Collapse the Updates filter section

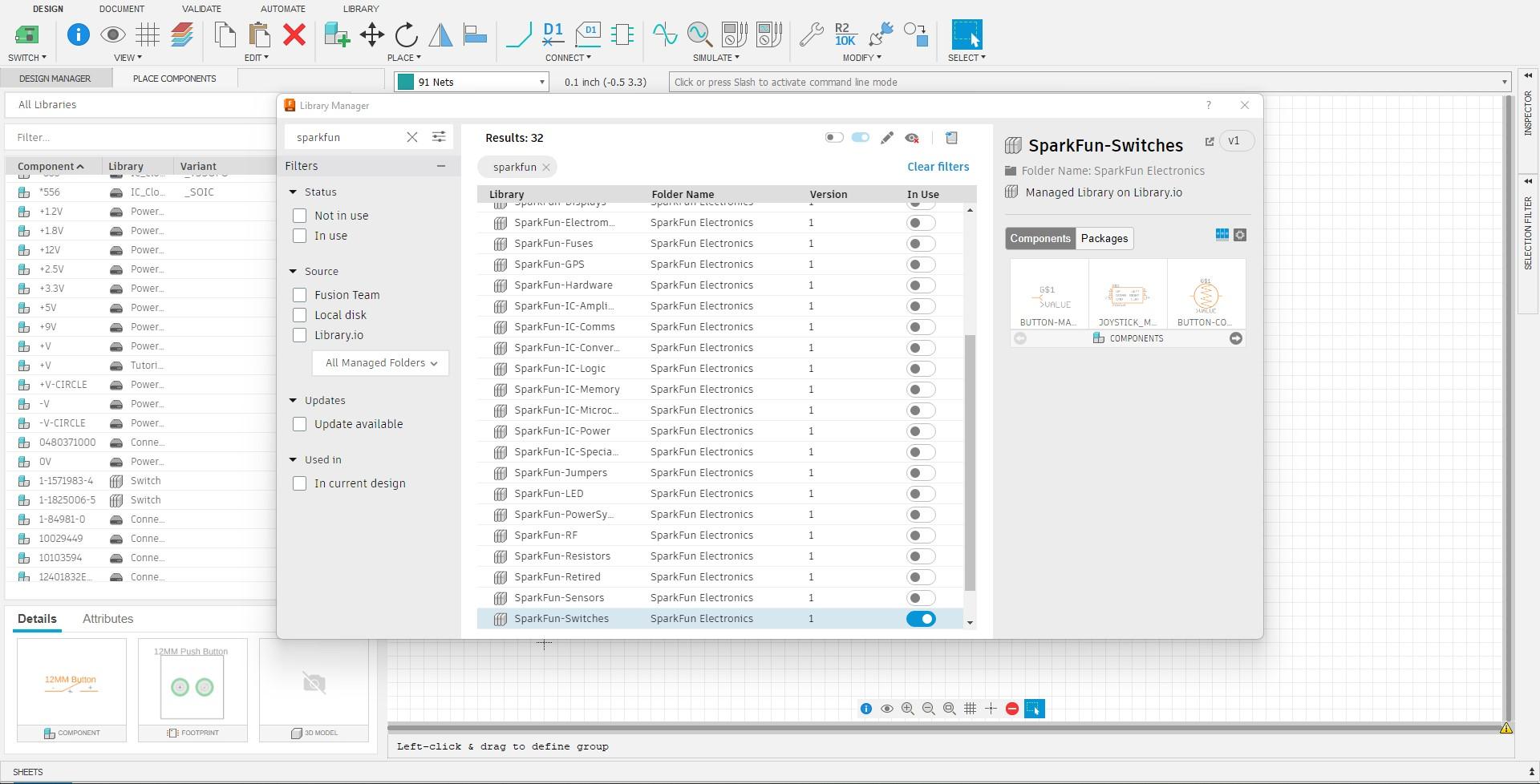[293, 401]
